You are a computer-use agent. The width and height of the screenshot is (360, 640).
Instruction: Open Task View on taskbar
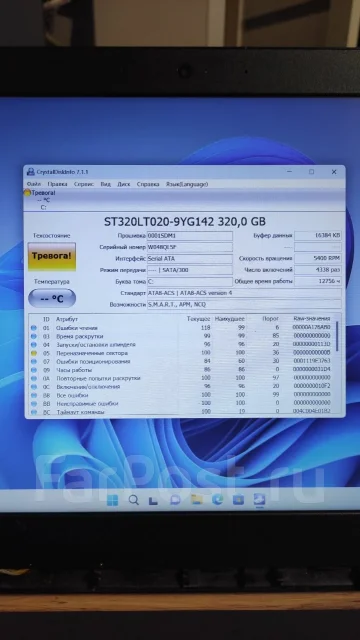[x=153, y=500]
